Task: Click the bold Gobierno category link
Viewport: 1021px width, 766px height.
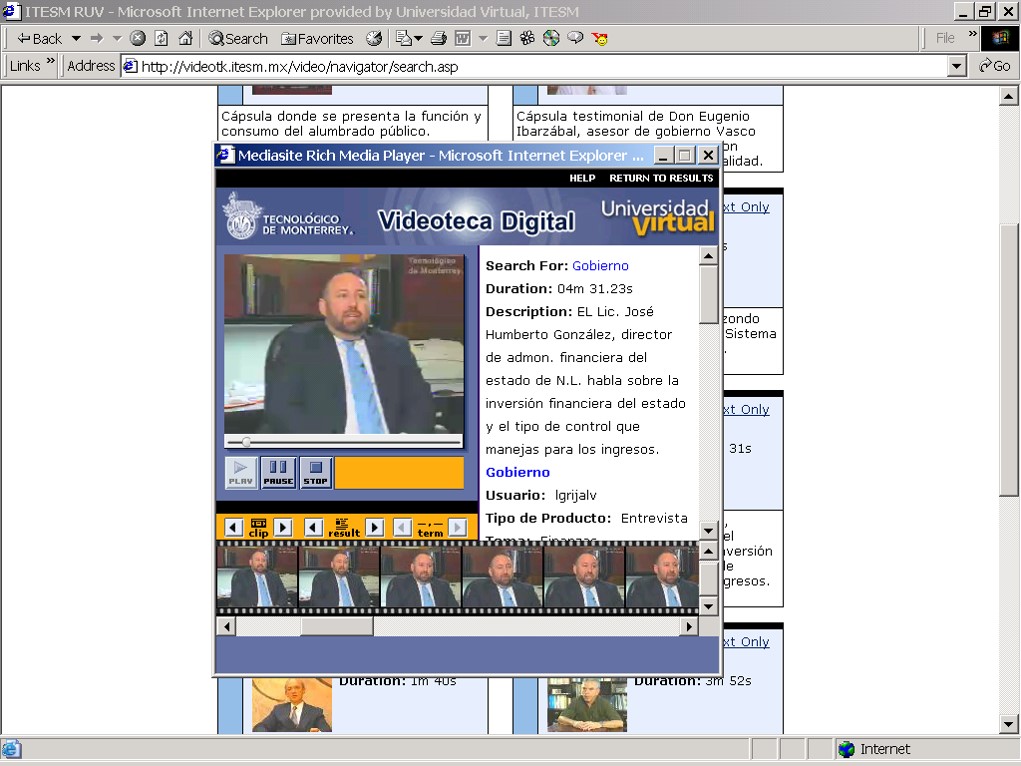Action: tap(518, 472)
